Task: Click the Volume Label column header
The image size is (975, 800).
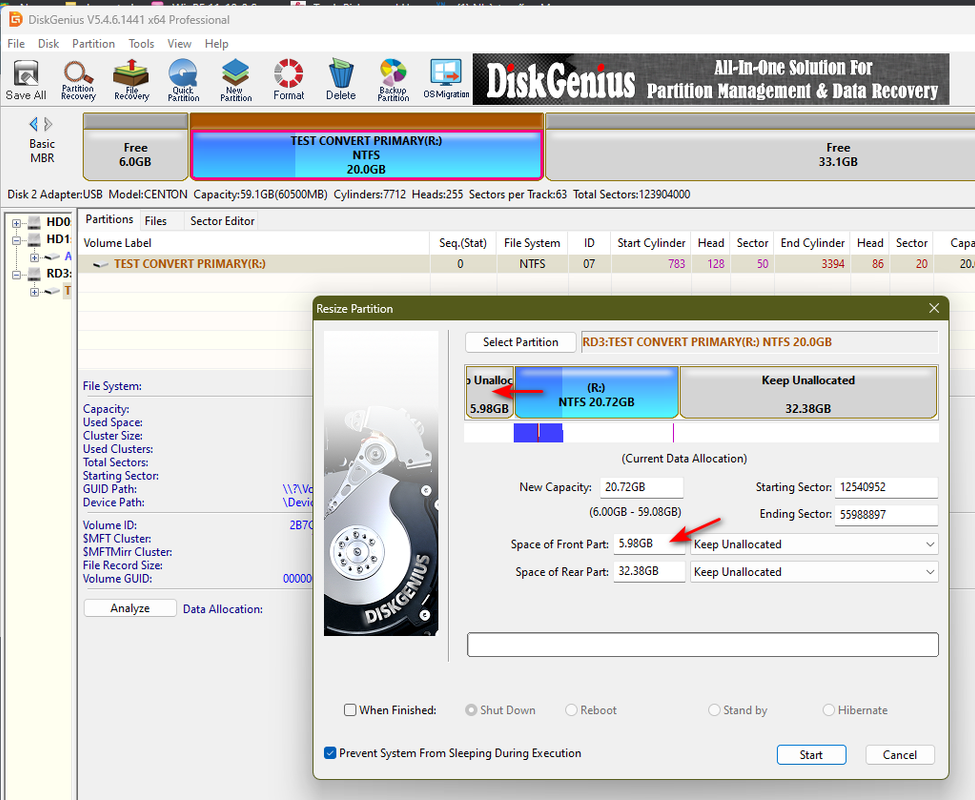Action: click(254, 243)
